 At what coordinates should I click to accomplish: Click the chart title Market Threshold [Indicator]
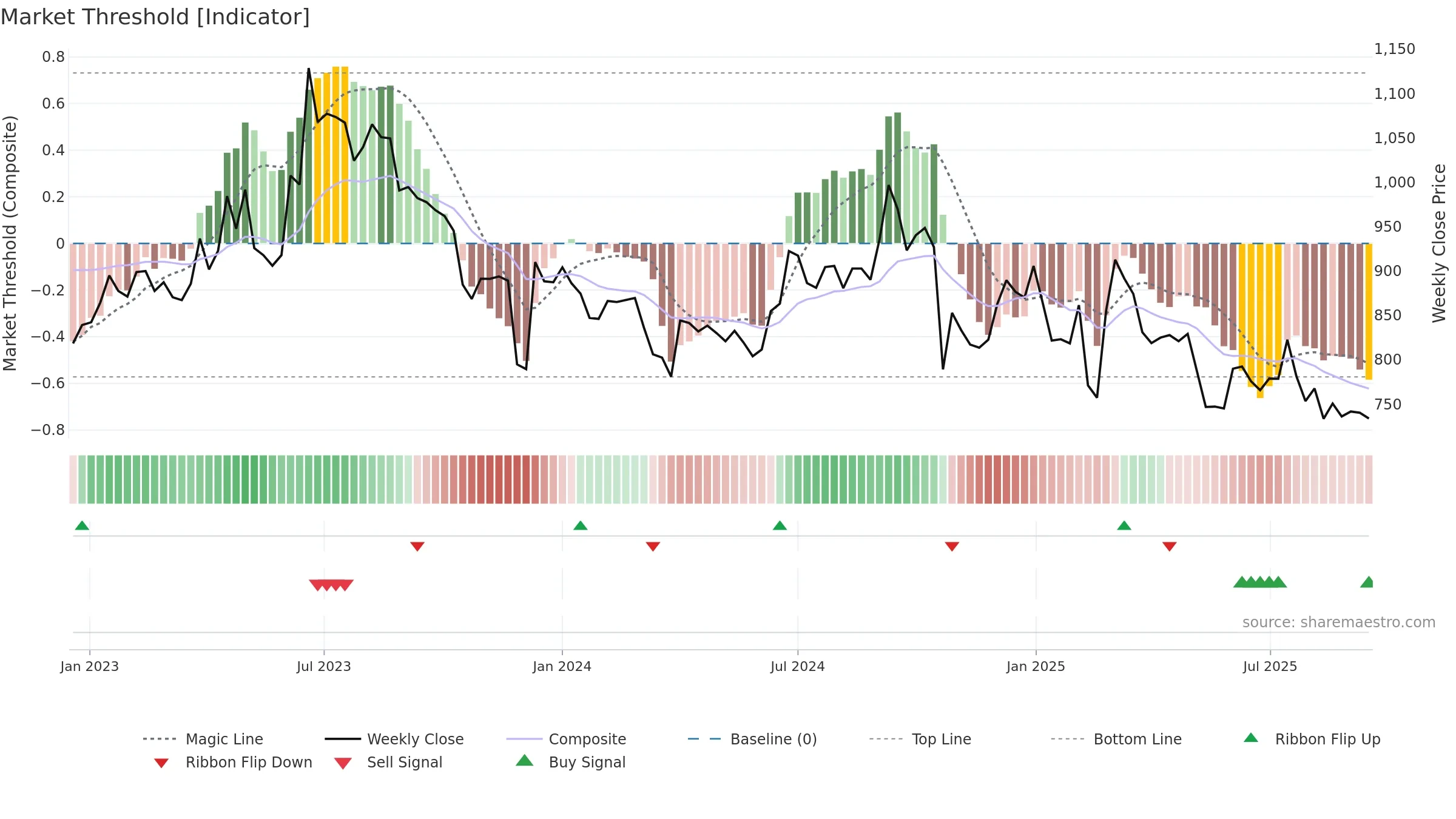(155, 17)
